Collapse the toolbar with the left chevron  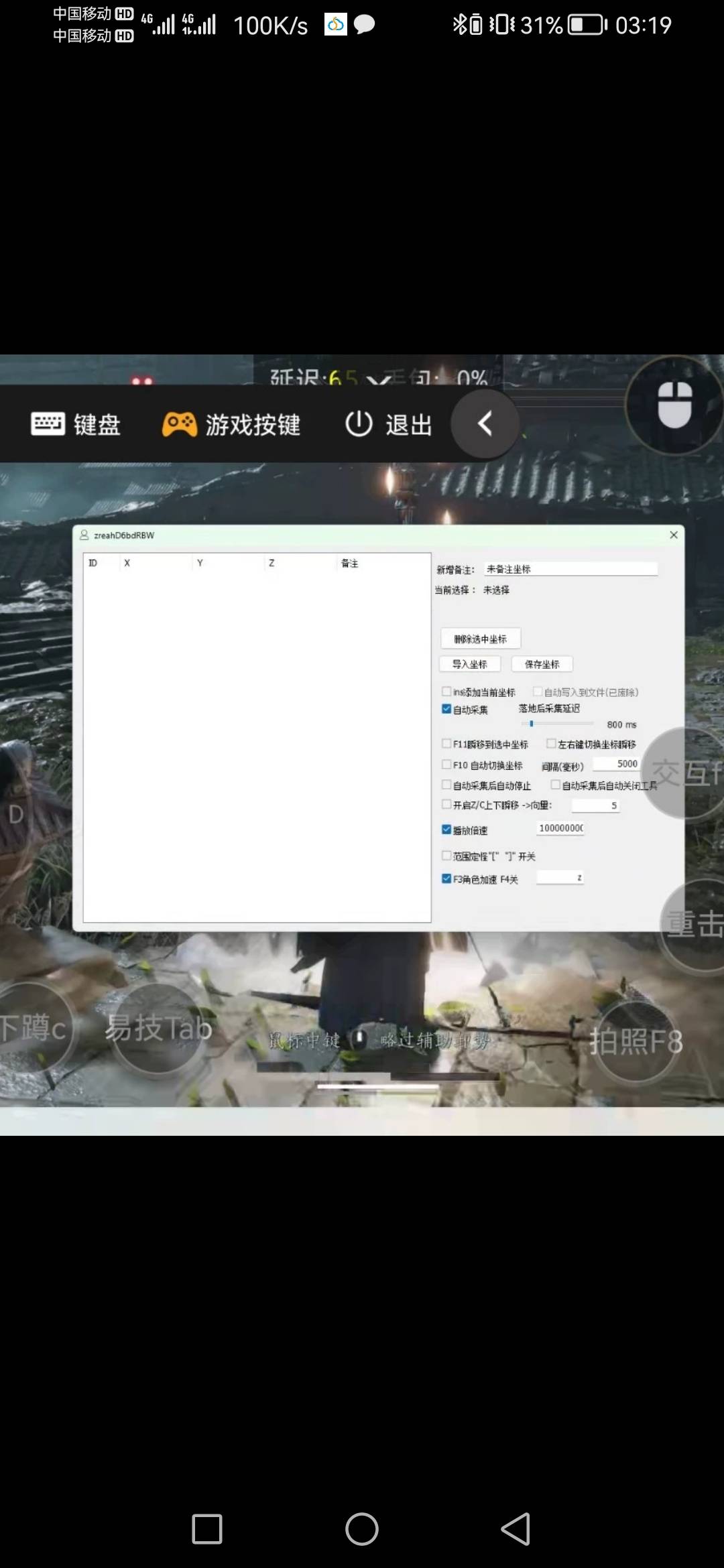tap(485, 423)
